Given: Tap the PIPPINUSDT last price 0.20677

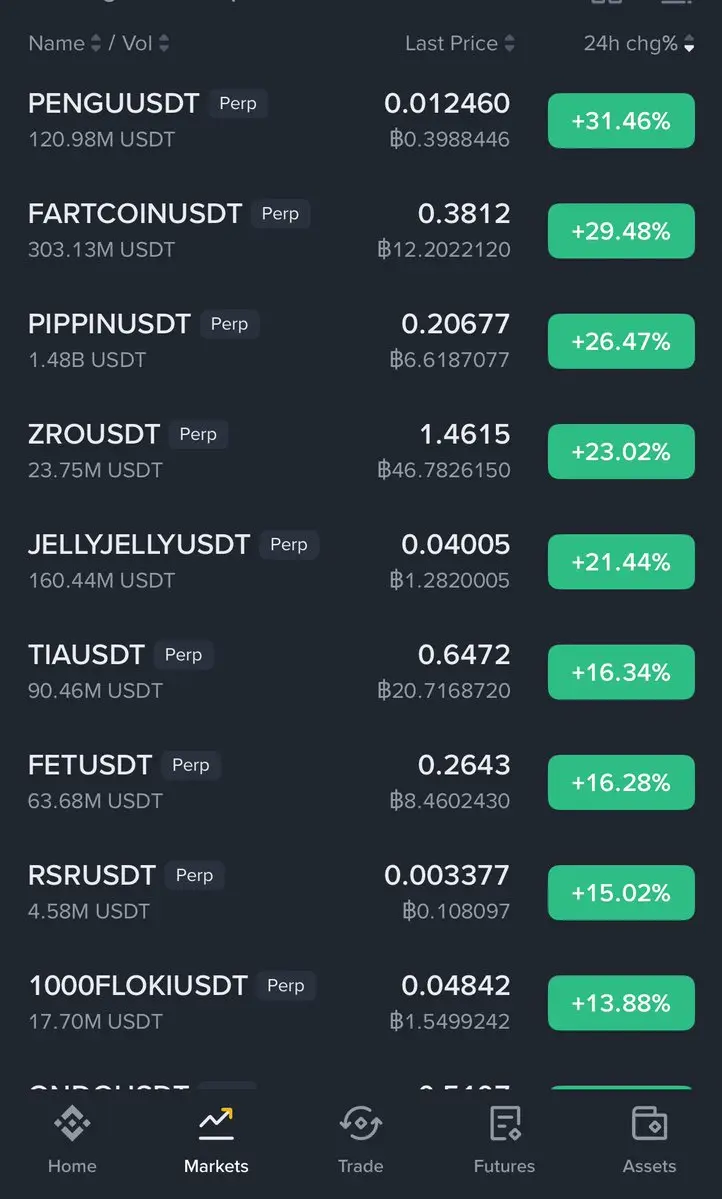Looking at the screenshot, I should click(456, 323).
